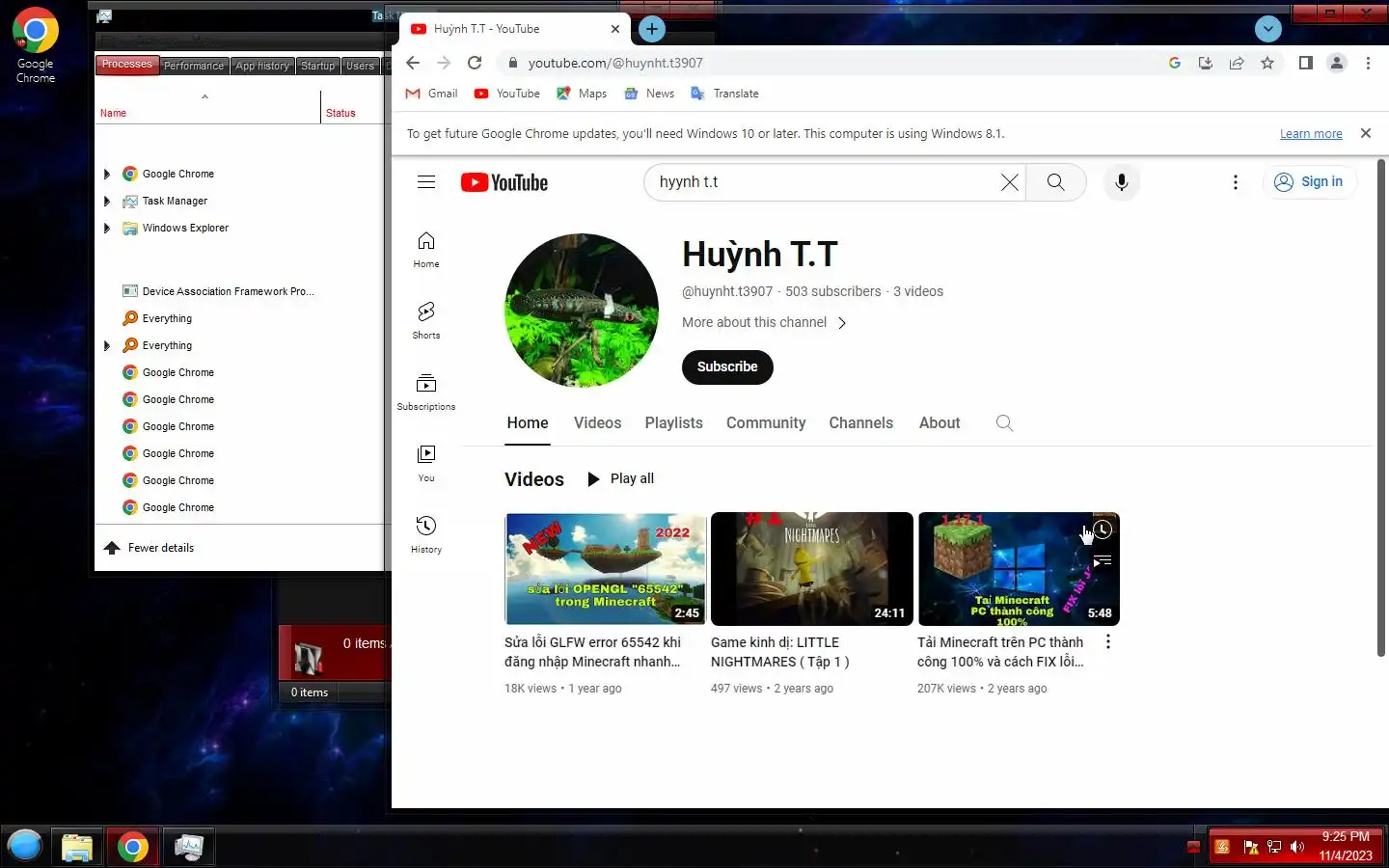Image resolution: width=1389 pixels, height=868 pixels.
Task: Sort Task Manager by Name column
Action: (x=113, y=113)
